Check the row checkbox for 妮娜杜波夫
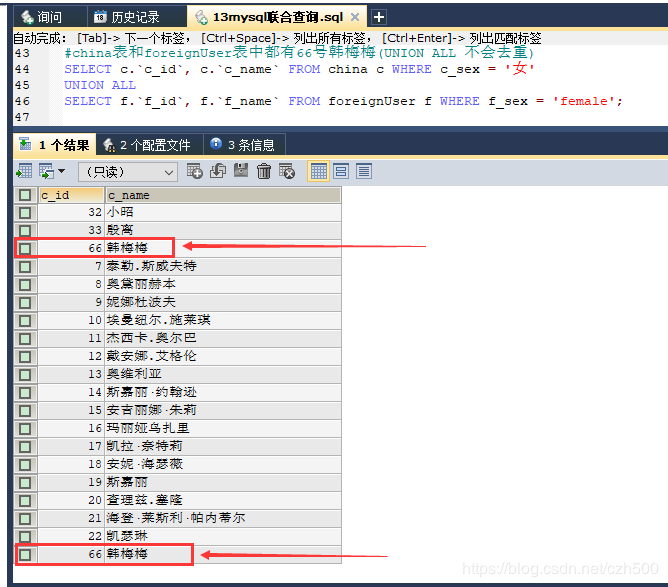The image size is (668, 587). [x=25, y=302]
